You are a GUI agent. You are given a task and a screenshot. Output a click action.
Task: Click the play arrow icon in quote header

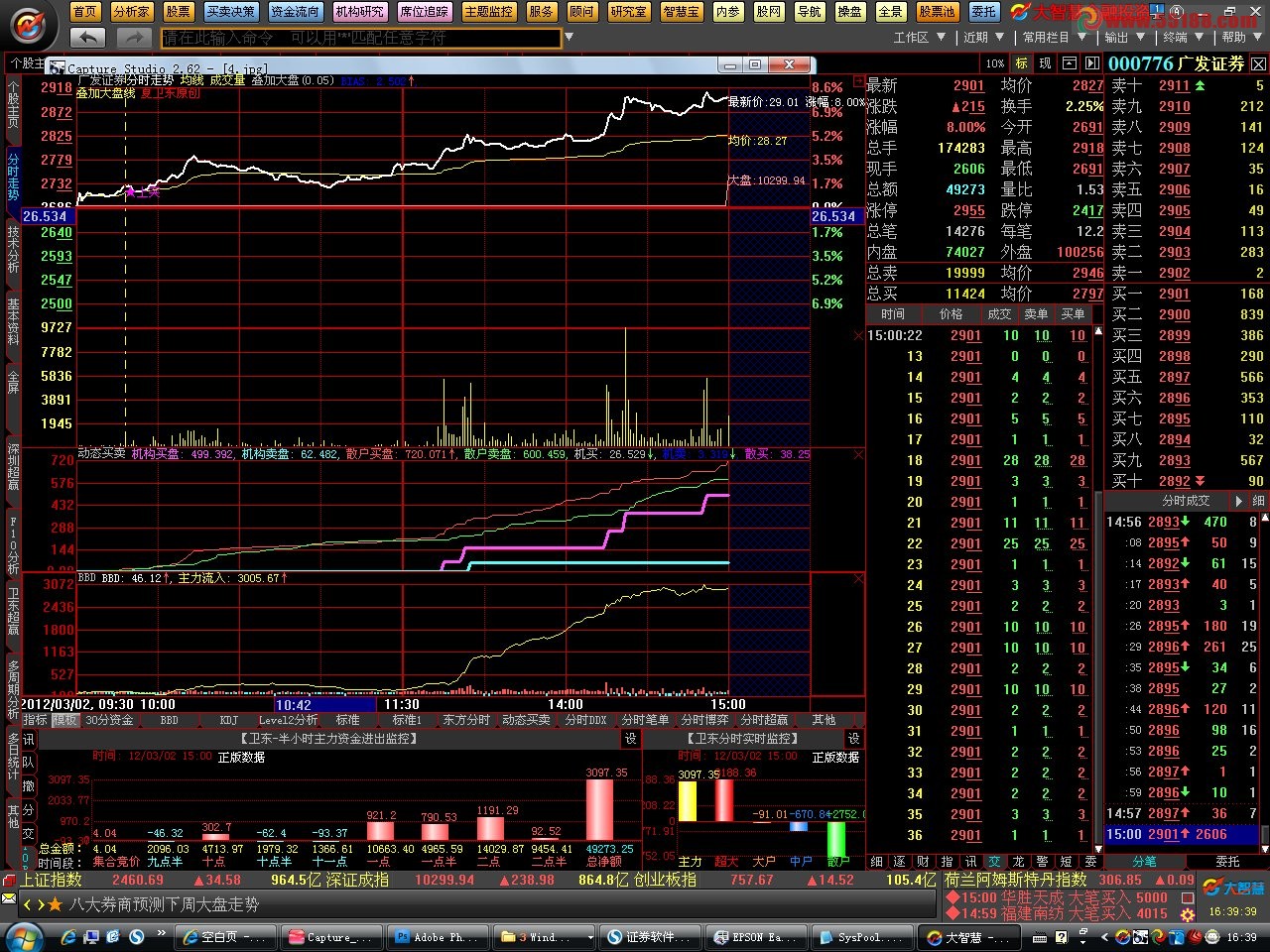click(x=1092, y=63)
